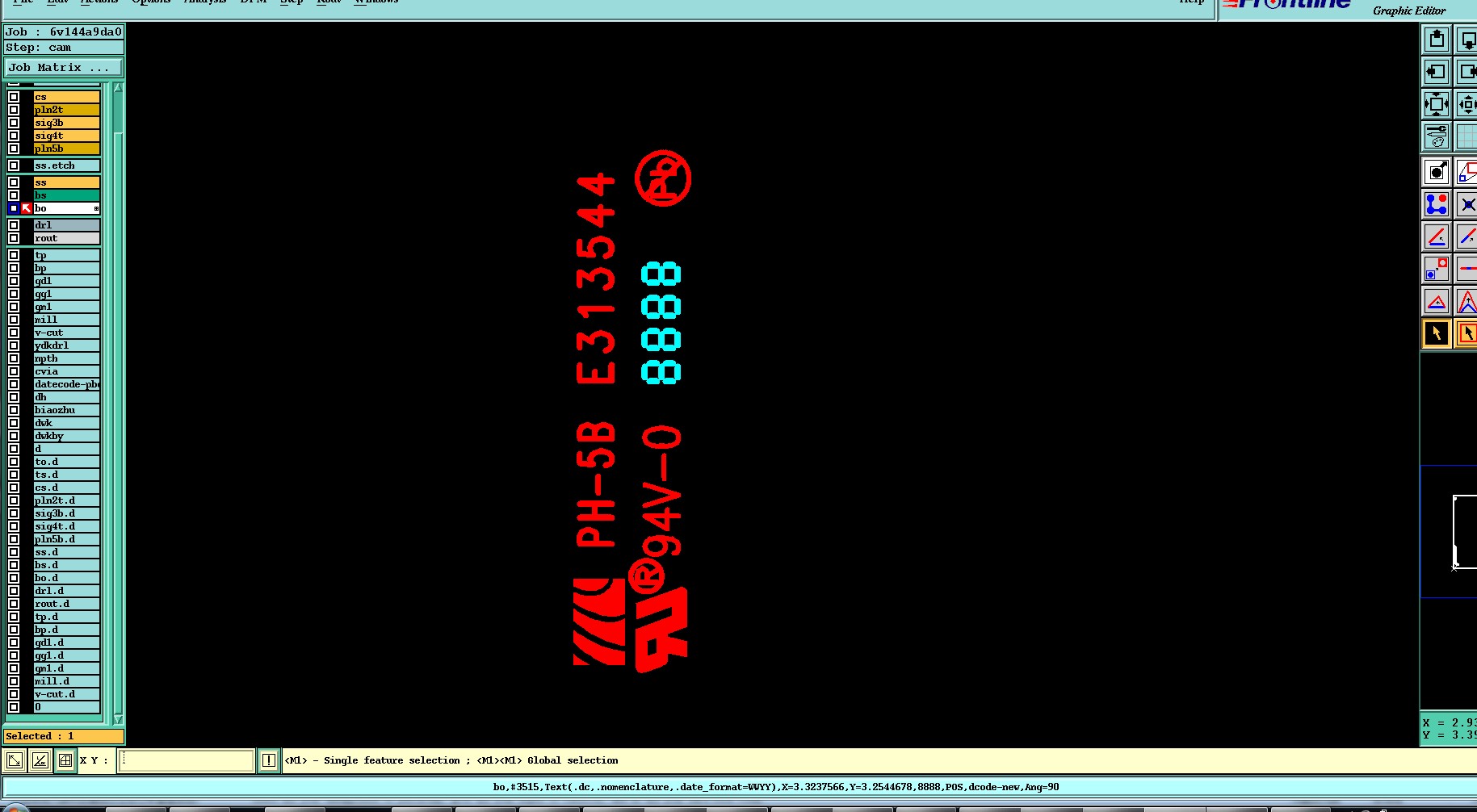
Task: Select the gm1 layer name
Action: [67, 307]
